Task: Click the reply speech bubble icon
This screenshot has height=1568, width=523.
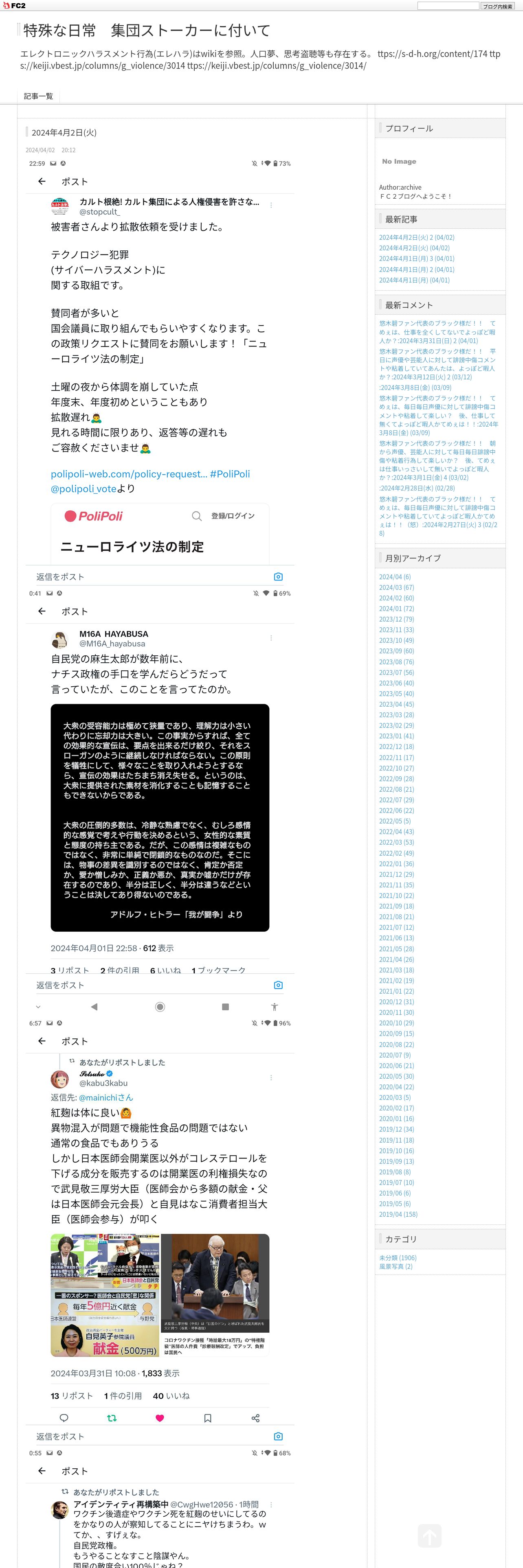Action: (64, 1418)
